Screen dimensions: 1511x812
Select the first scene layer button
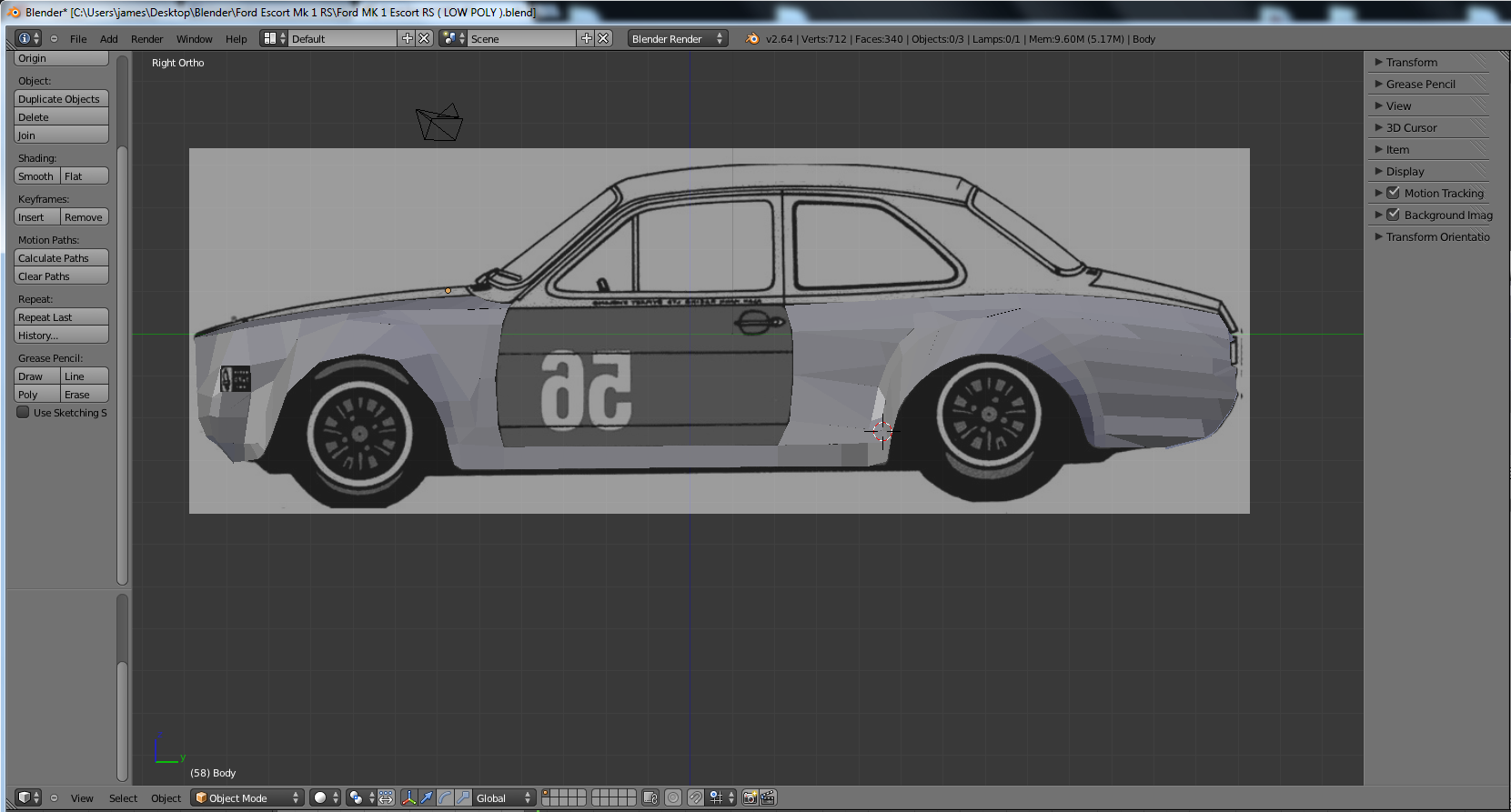(x=546, y=793)
